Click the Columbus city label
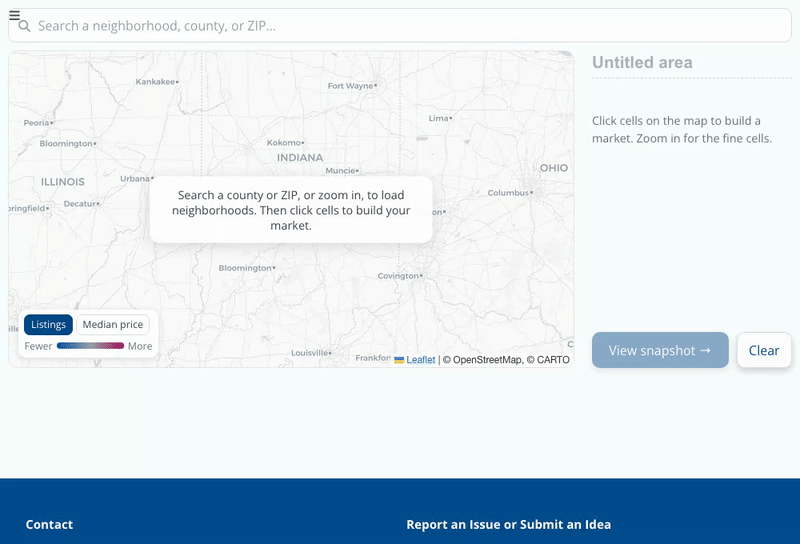The height and width of the screenshot is (544, 800). pyautogui.click(x=508, y=192)
